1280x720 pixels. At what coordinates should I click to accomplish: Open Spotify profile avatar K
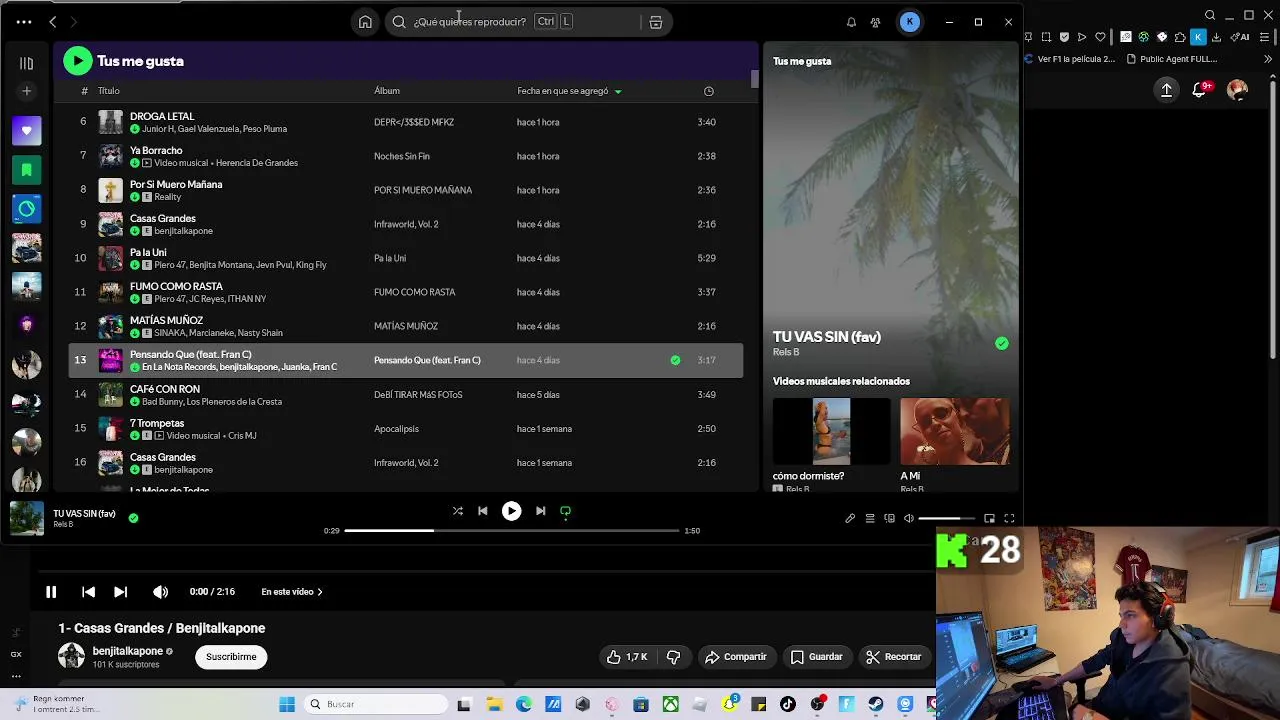coord(910,22)
